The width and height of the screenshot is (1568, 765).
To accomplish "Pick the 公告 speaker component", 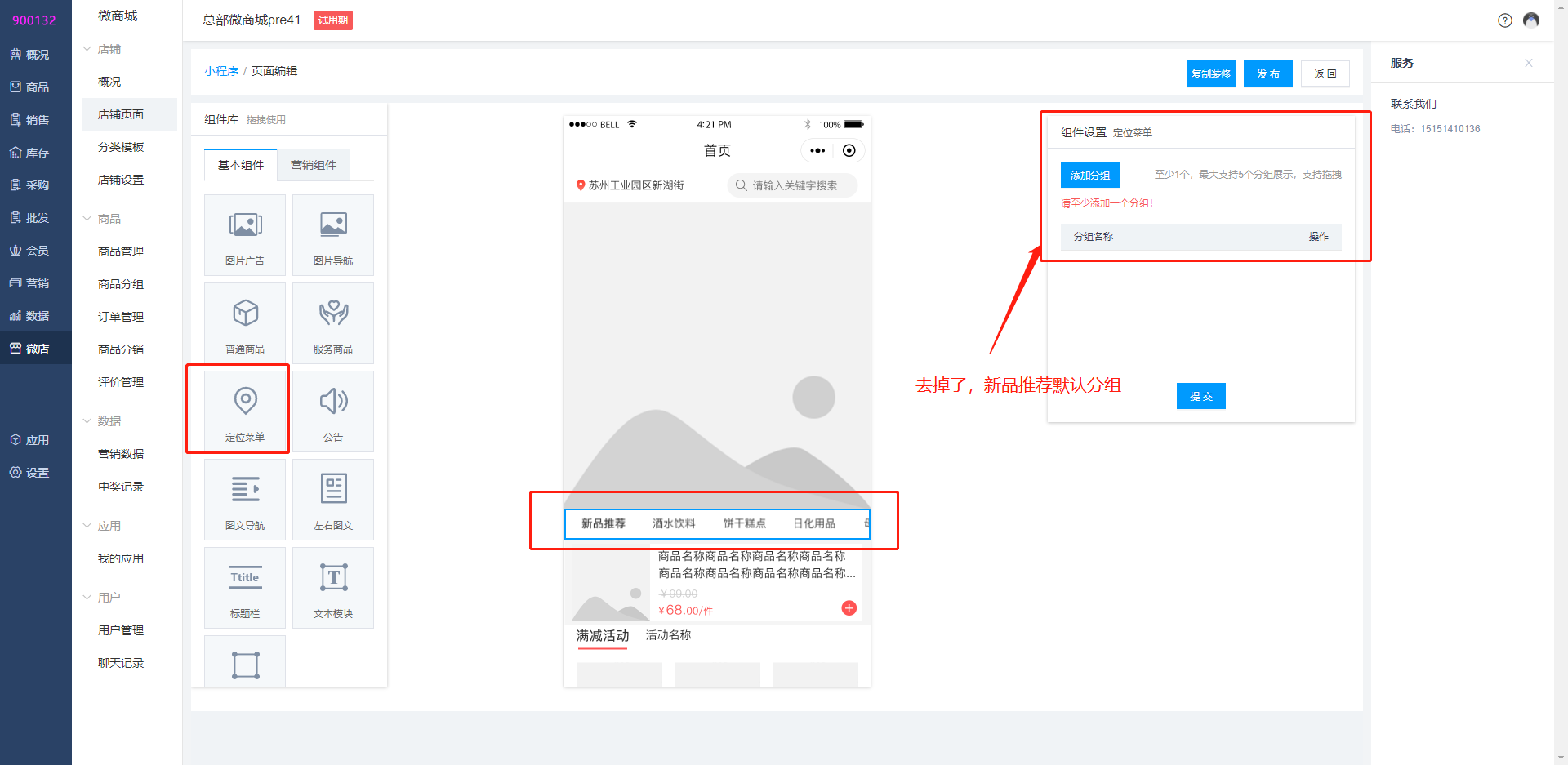I will pyautogui.click(x=333, y=402).
